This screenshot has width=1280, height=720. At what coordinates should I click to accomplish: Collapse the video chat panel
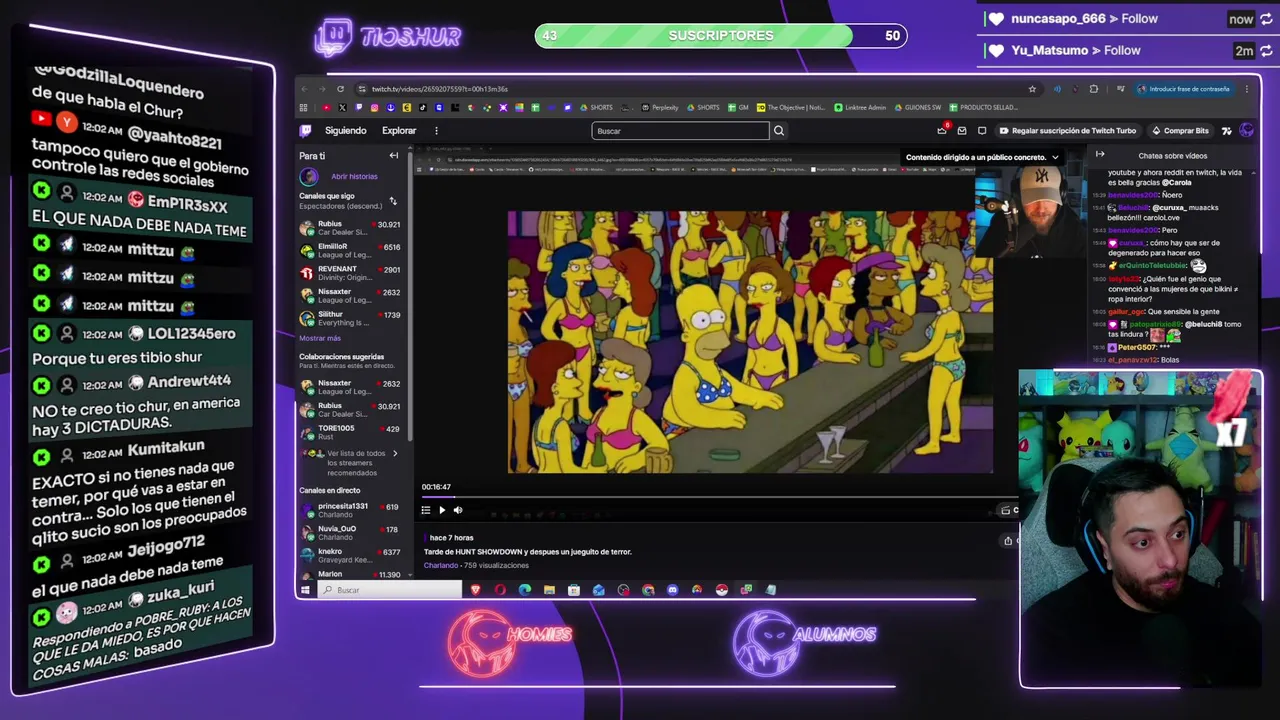click(1100, 155)
